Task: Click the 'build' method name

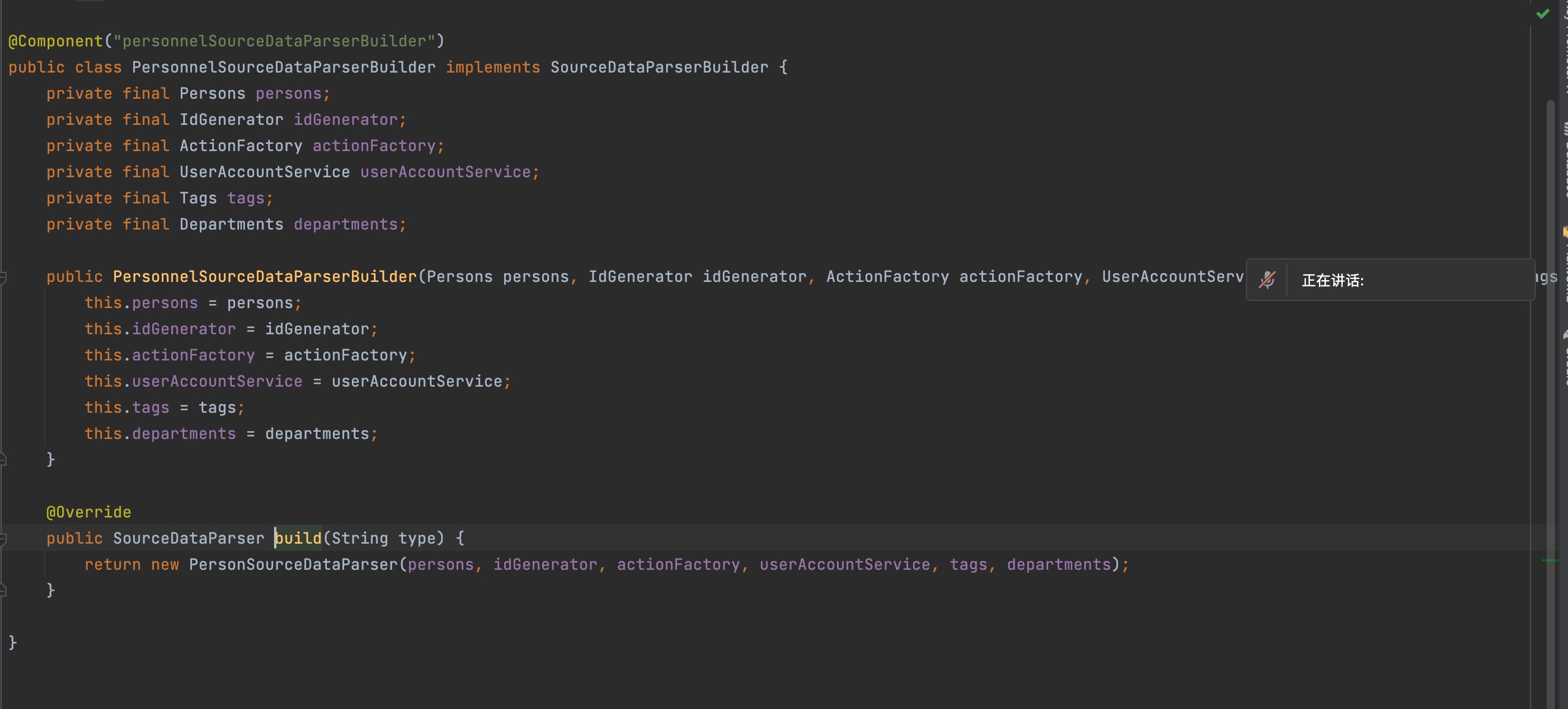Action: 298,538
